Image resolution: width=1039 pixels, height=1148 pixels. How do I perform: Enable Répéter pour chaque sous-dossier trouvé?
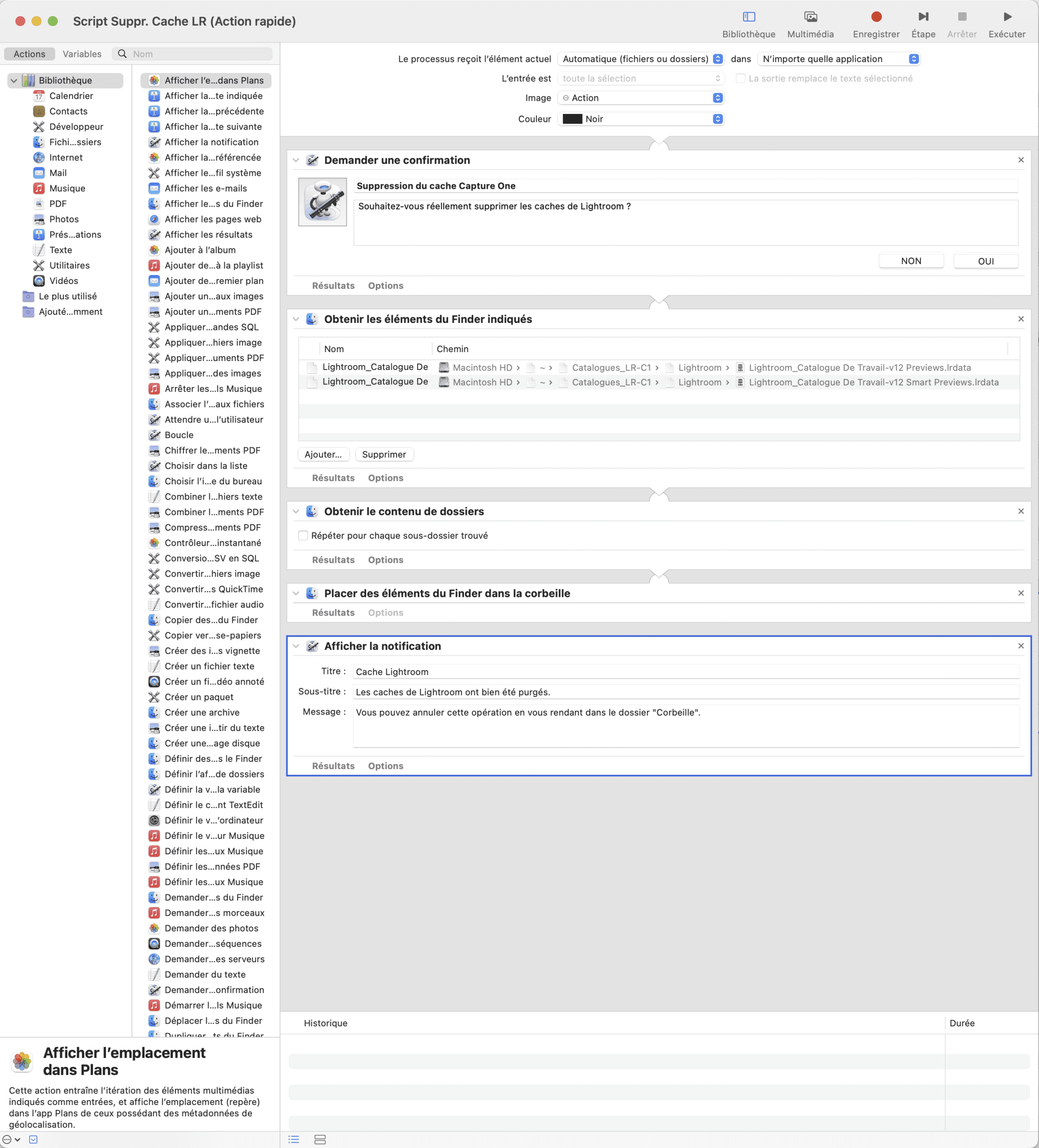pyautogui.click(x=304, y=535)
